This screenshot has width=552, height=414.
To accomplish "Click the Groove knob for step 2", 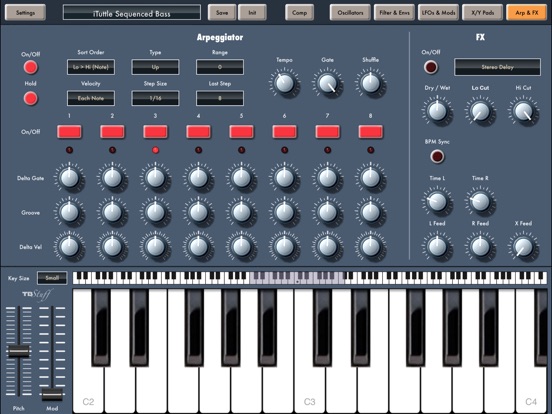I will (x=112, y=212).
